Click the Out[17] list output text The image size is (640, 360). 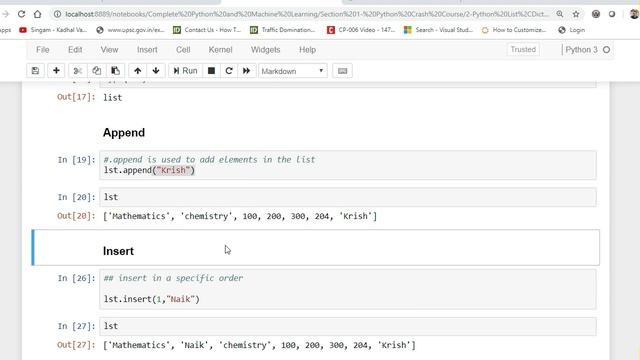point(113,98)
